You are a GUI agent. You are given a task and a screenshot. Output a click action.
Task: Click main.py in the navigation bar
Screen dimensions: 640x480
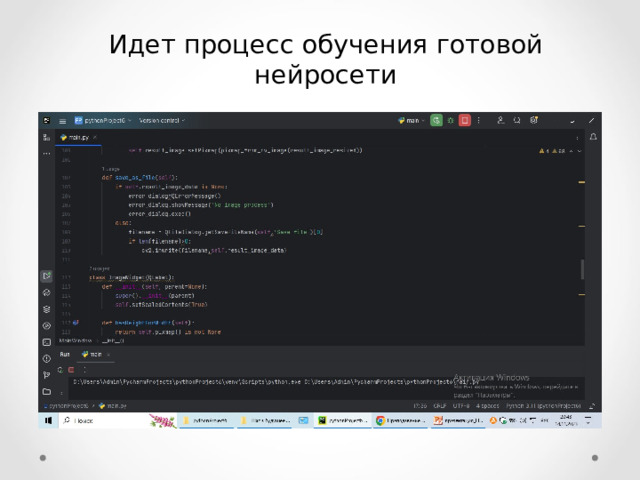tap(113, 406)
